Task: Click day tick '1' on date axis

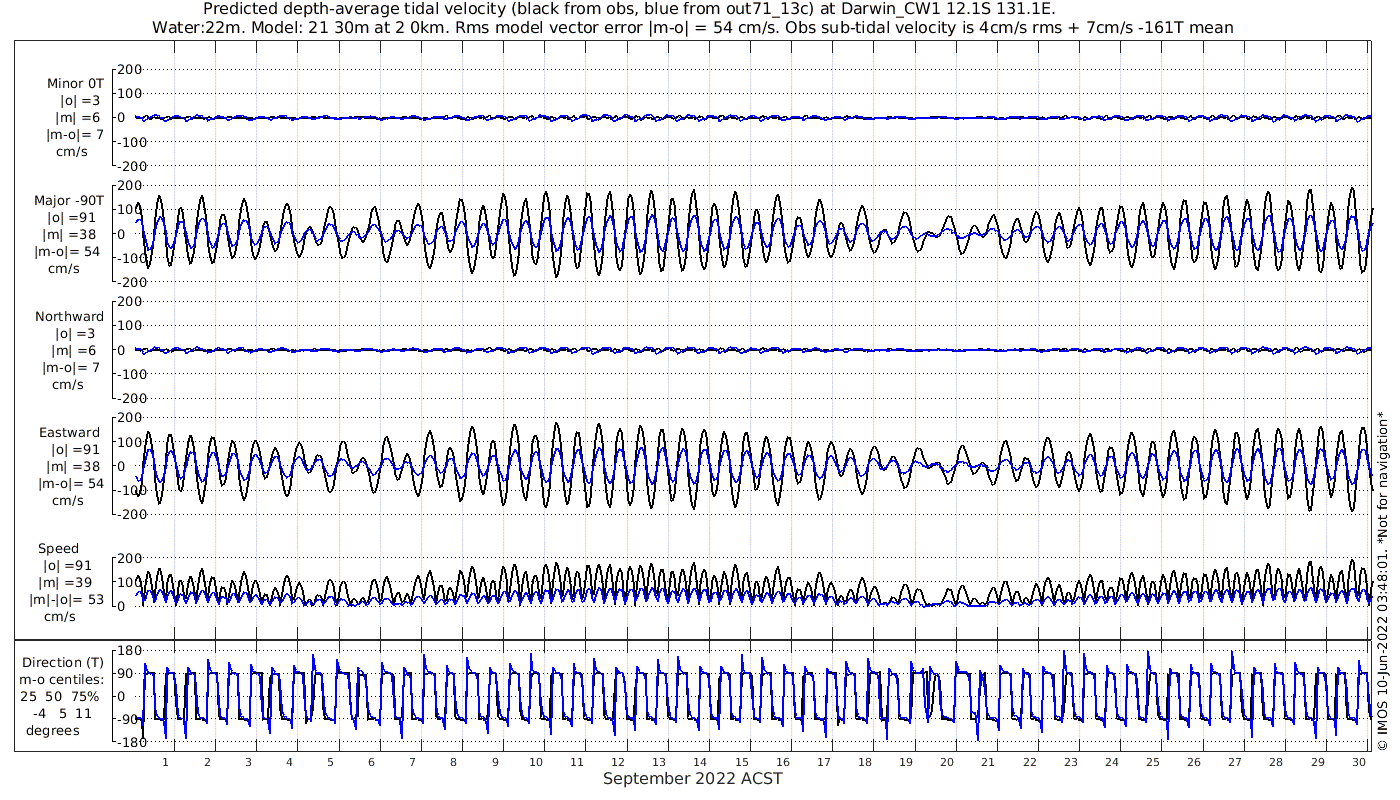Action: click(x=166, y=762)
